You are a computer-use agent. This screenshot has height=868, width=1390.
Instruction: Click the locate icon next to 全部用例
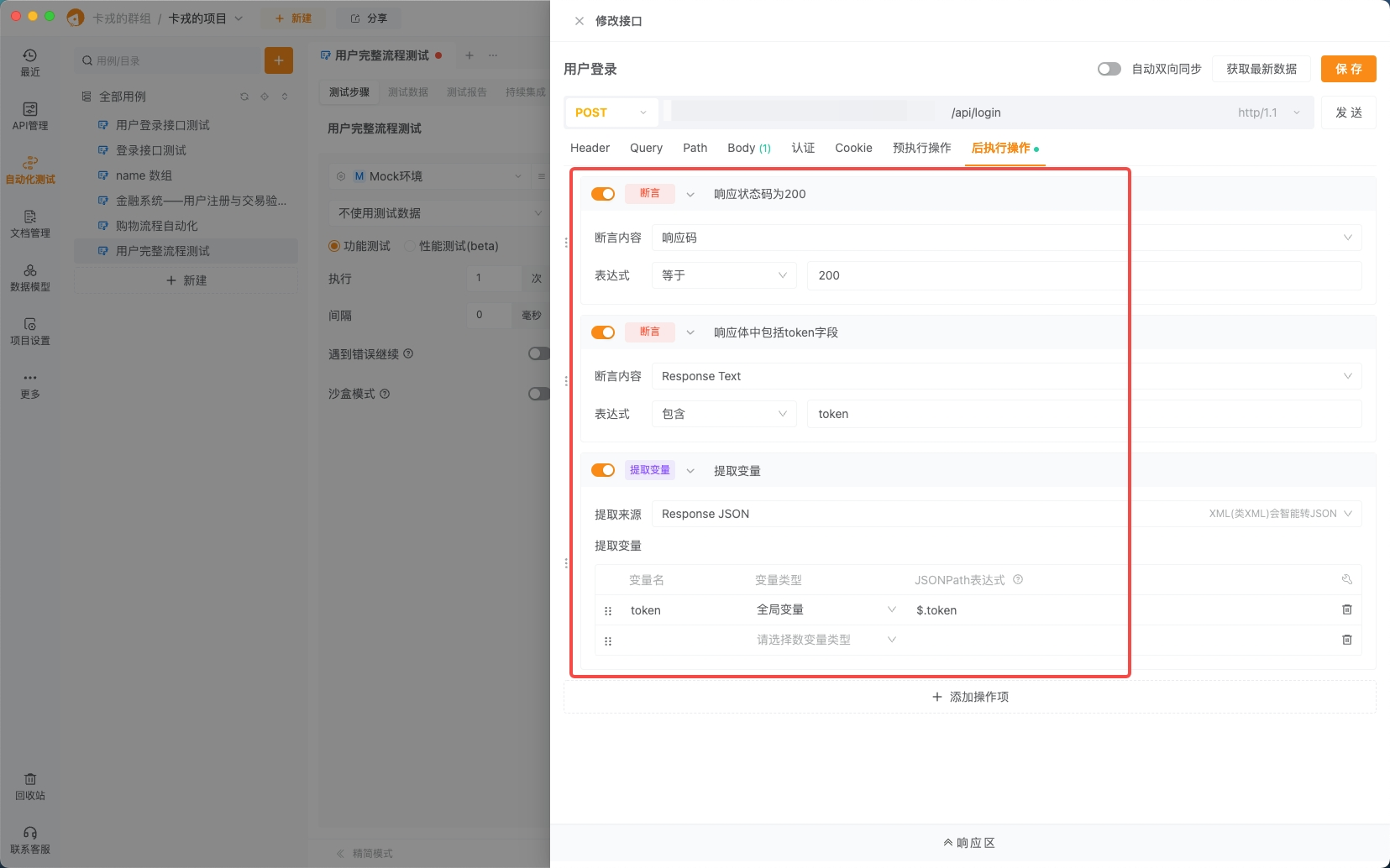tap(265, 97)
